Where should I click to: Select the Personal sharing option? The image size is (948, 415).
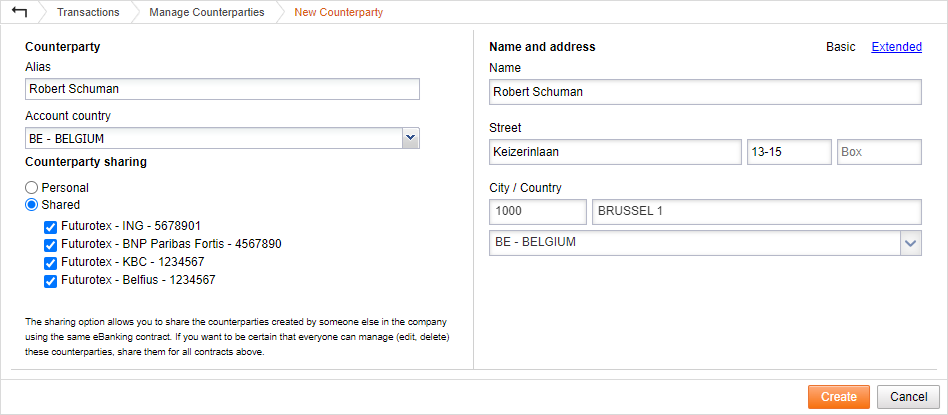32,187
